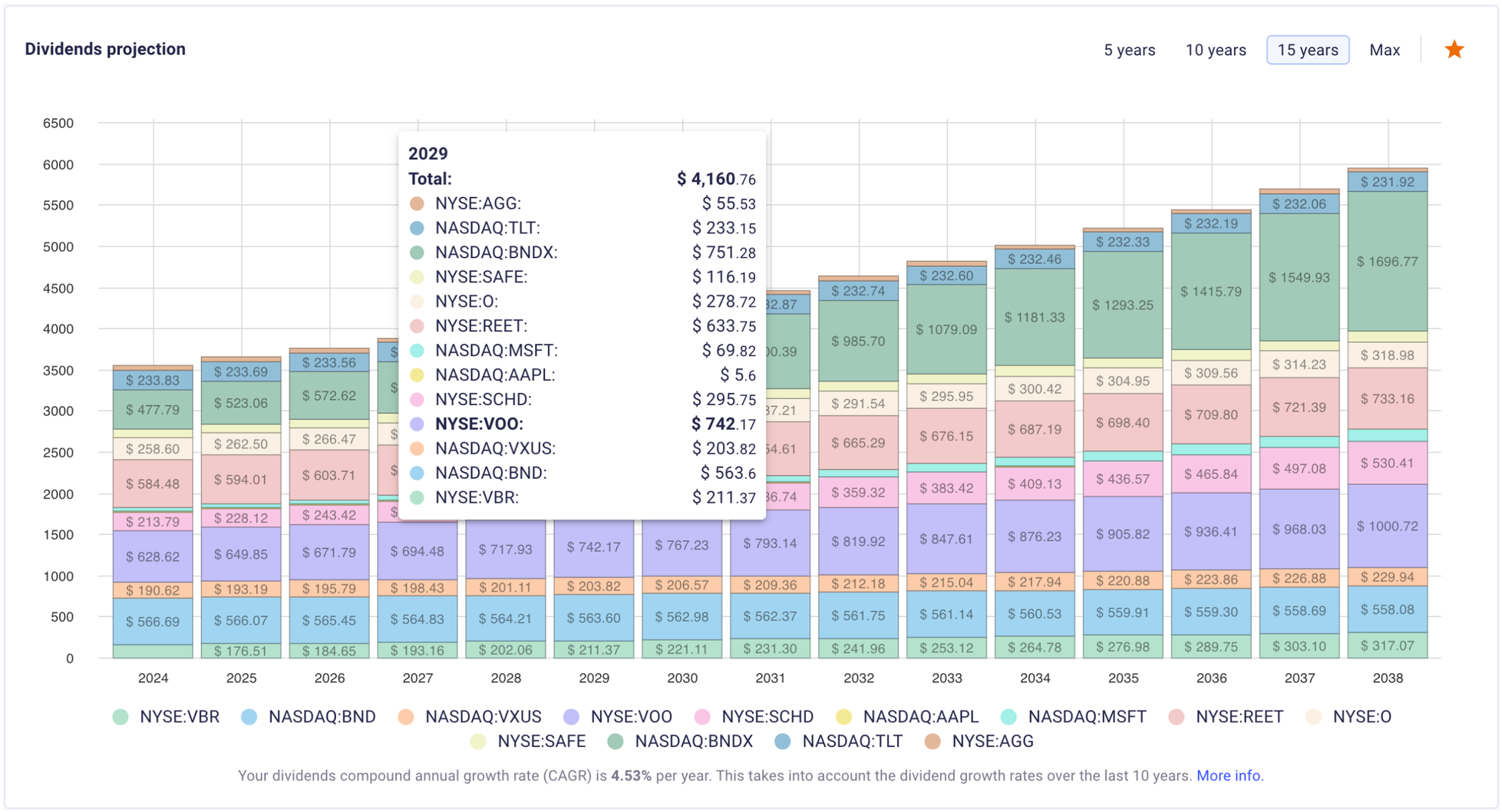Click the Dividends projection title
This screenshot has height=812, width=1502.
click(x=105, y=49)
